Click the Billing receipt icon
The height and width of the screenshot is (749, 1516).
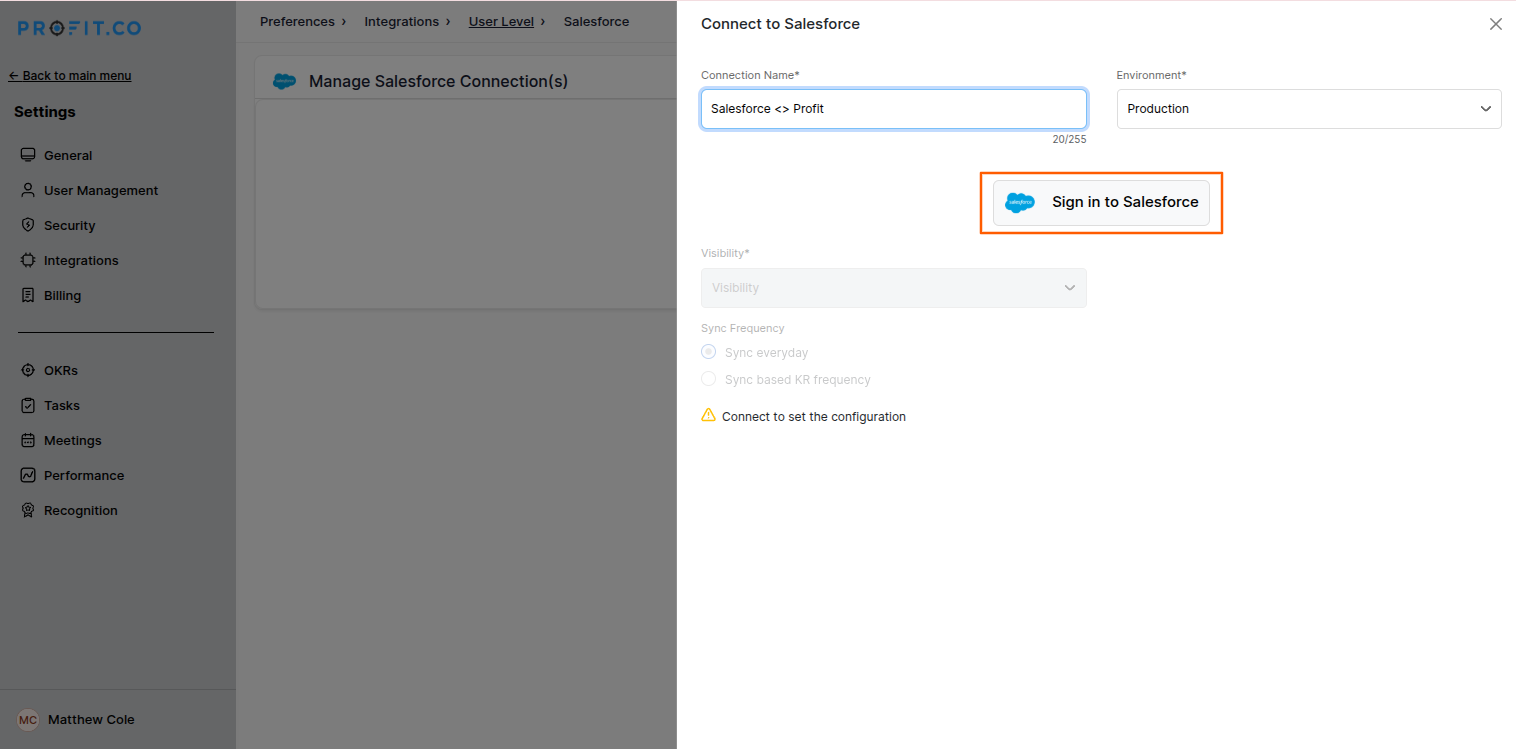[28, 295]
